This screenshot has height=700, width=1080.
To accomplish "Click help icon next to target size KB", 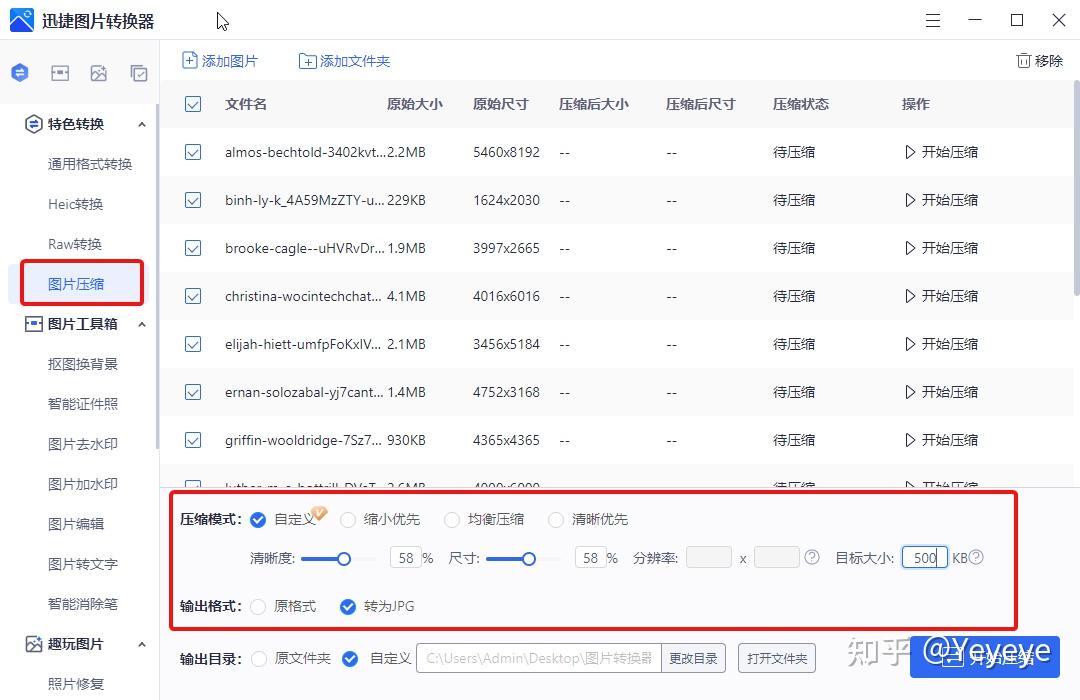I will (976, 557).
